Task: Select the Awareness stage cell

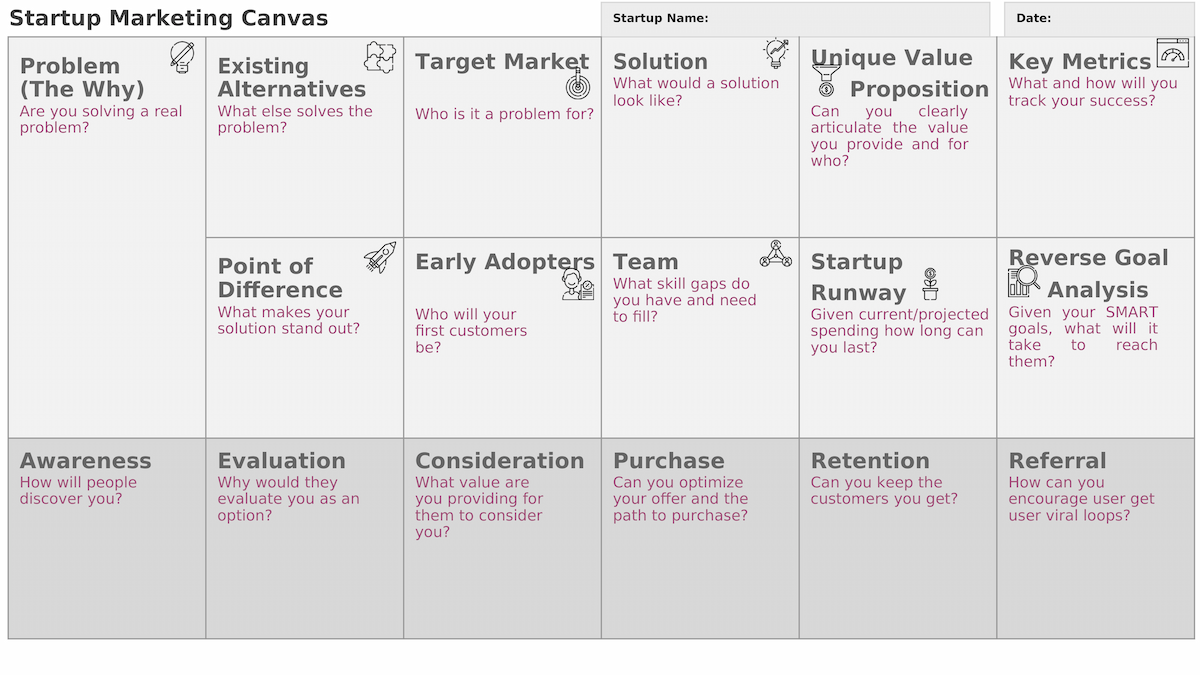Action: point(107,538)
